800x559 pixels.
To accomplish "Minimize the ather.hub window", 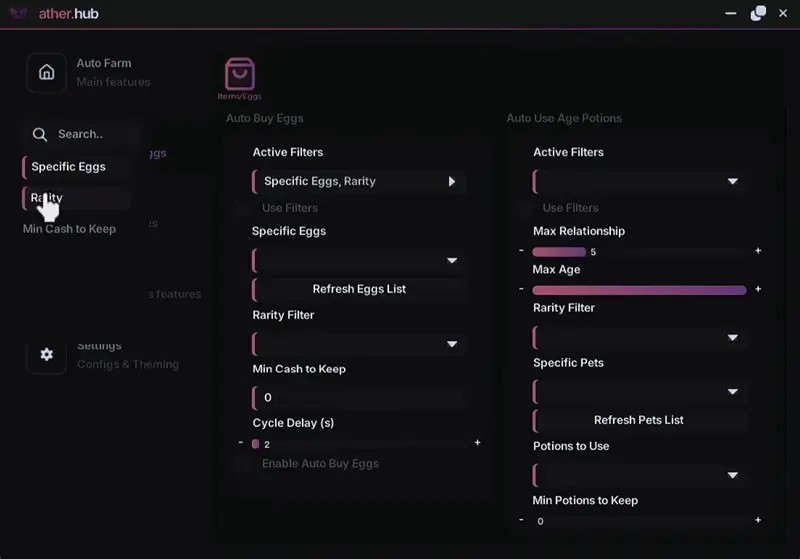I will (x=731, y=13).
